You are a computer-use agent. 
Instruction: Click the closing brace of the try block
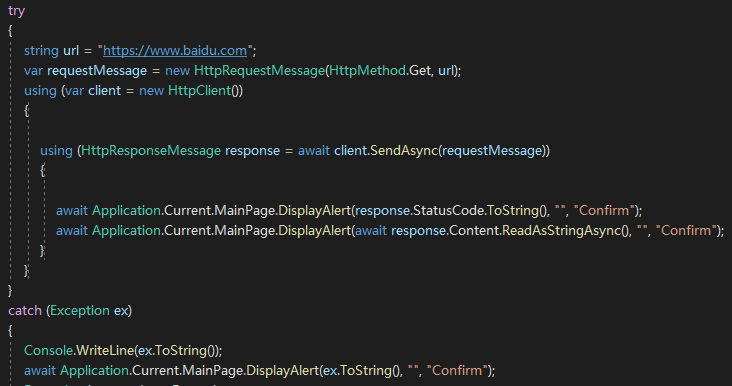10,291
